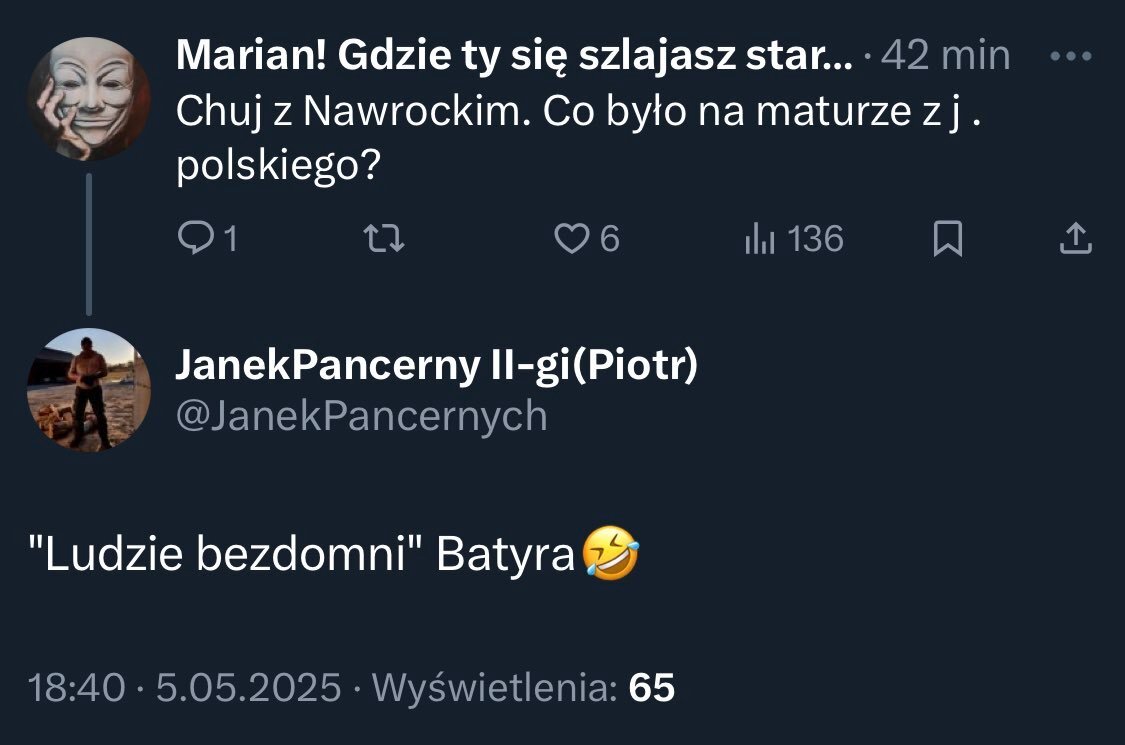
Task: Click the like count '6' next to heart
Action: point(609,238)
